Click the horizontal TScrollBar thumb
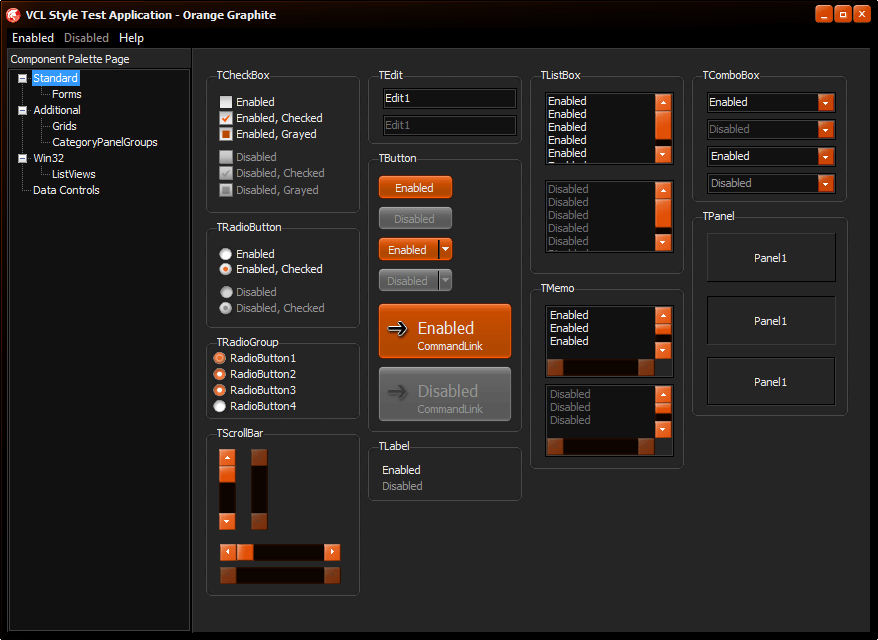The width and height of the screenshot is (878, 640). coord(245,552)
